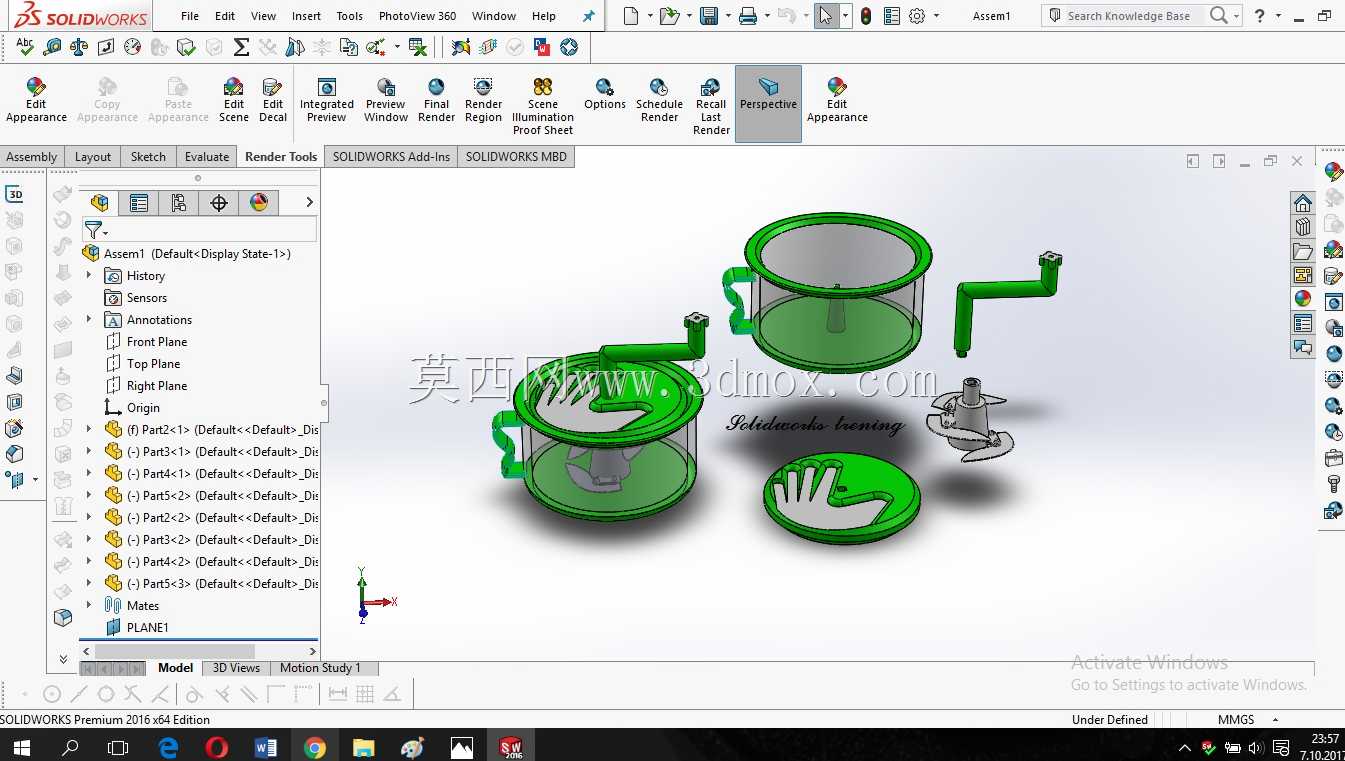Click the Under Defined status text
The image size is (1345, 761).
click(x=1110, y=719)
